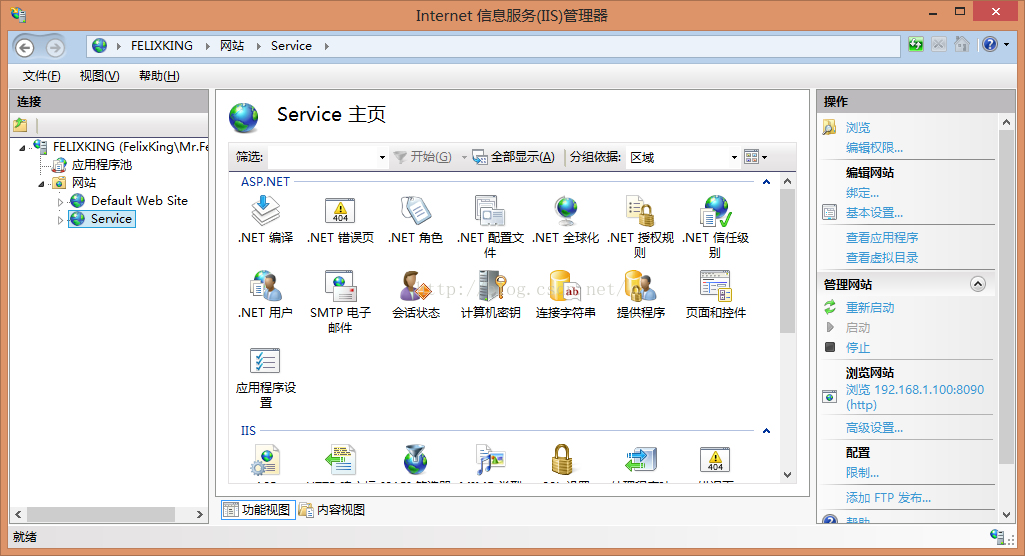The image size is (1025, 556).
Task: Open the globe with funnel filtering icon
Action: pos(415,460)
